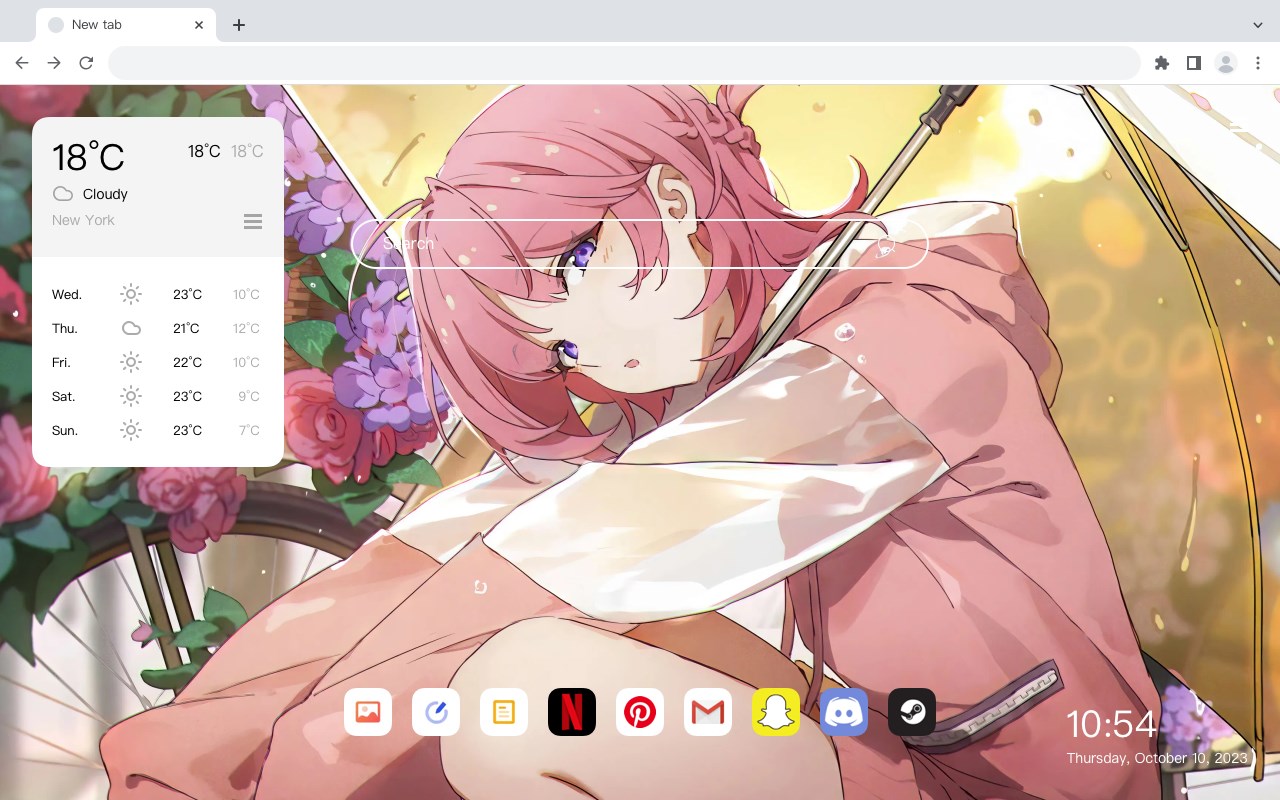Open the blue circular pencil shortcut icon
This screenshot has width=1280, height=800.
(x=436, y=712)
